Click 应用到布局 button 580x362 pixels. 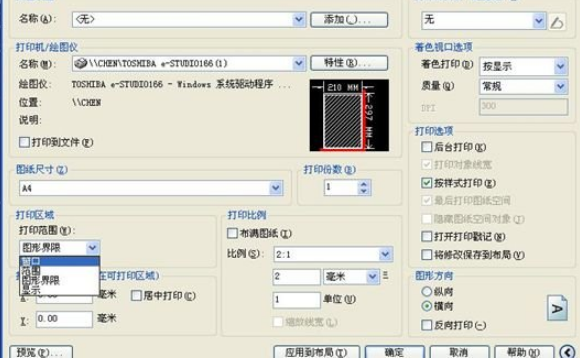[316, 352]
